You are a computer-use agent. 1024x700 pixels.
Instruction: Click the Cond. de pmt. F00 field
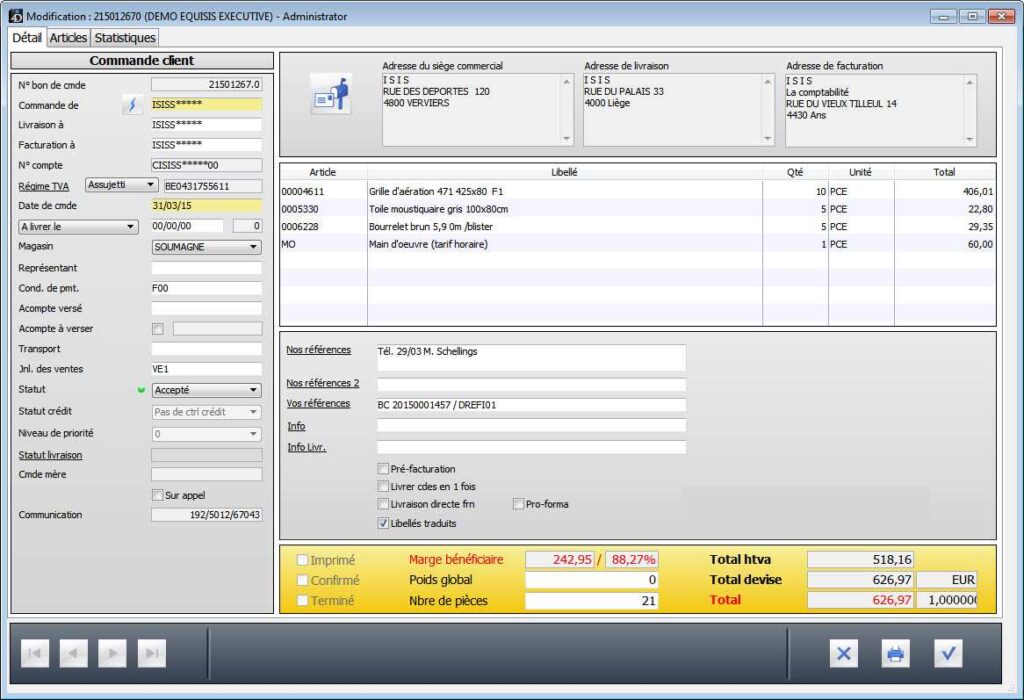point(206,288)
